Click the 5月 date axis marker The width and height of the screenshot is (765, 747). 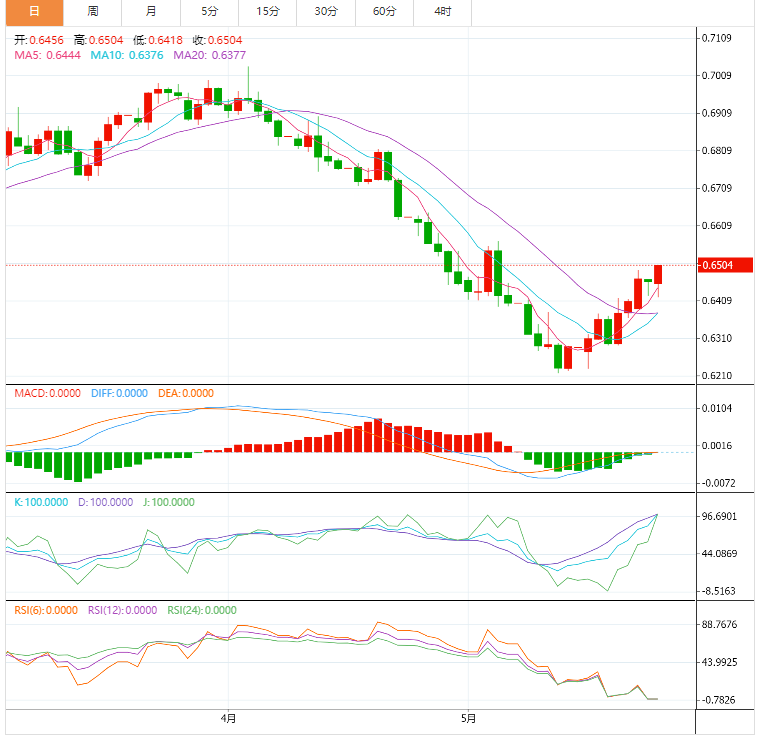click(468, 718)
